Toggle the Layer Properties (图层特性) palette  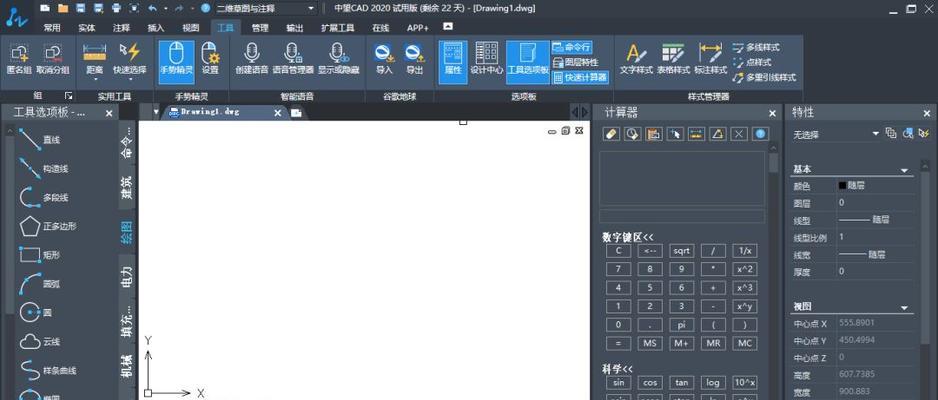[x=575, y=62]
